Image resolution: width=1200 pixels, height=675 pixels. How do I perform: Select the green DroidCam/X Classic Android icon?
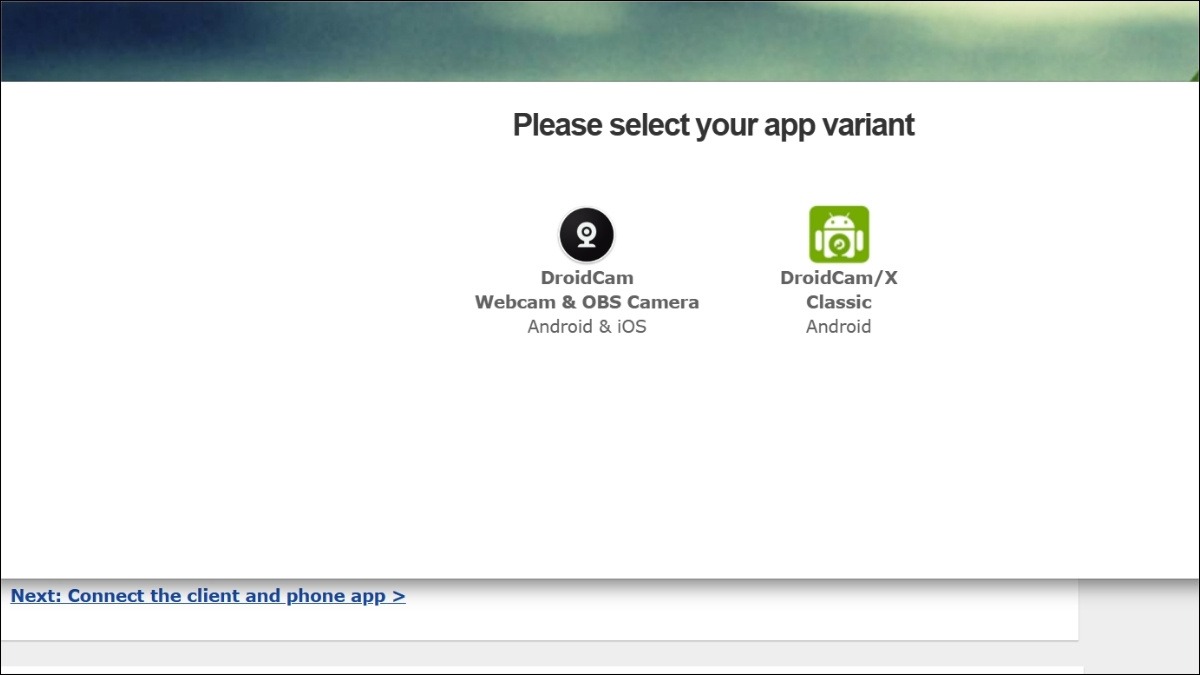coord(839,235)
